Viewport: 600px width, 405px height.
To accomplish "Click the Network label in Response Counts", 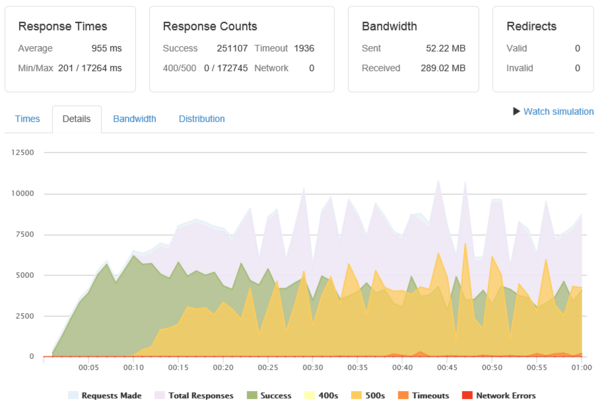I will tap(271, 68).
